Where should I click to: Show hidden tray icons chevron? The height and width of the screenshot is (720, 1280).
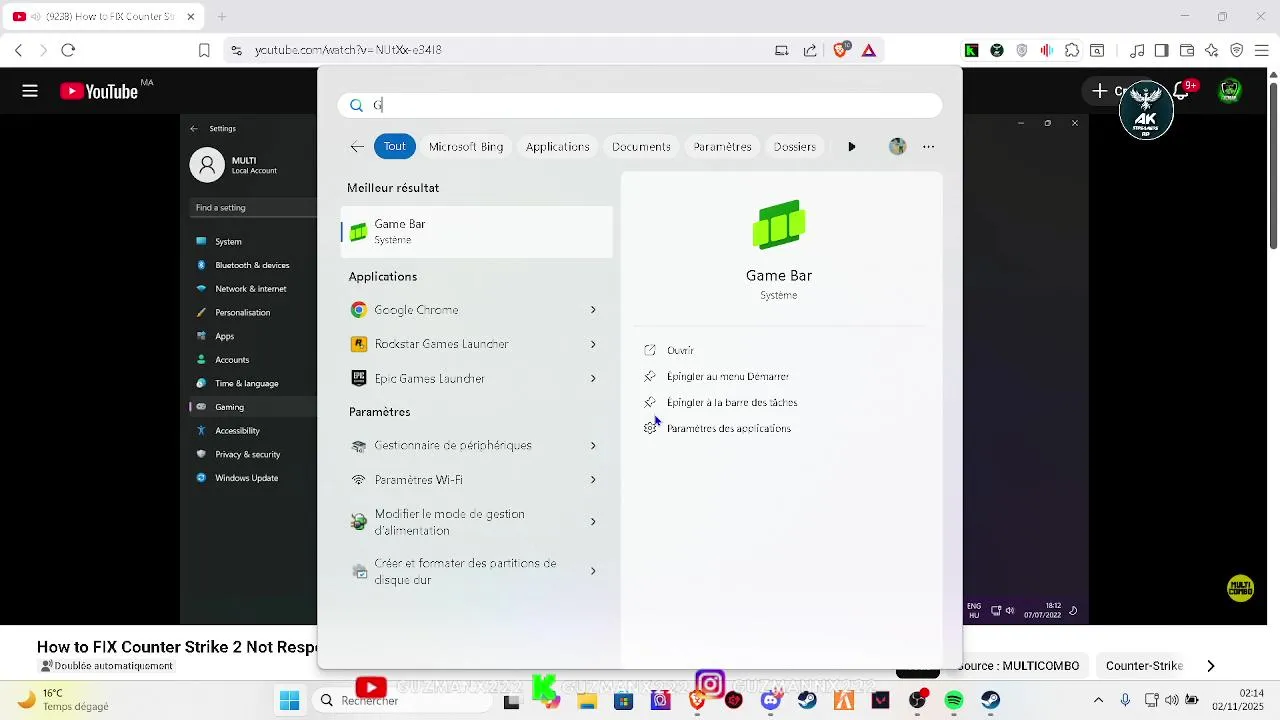(x=1098, y=701)
